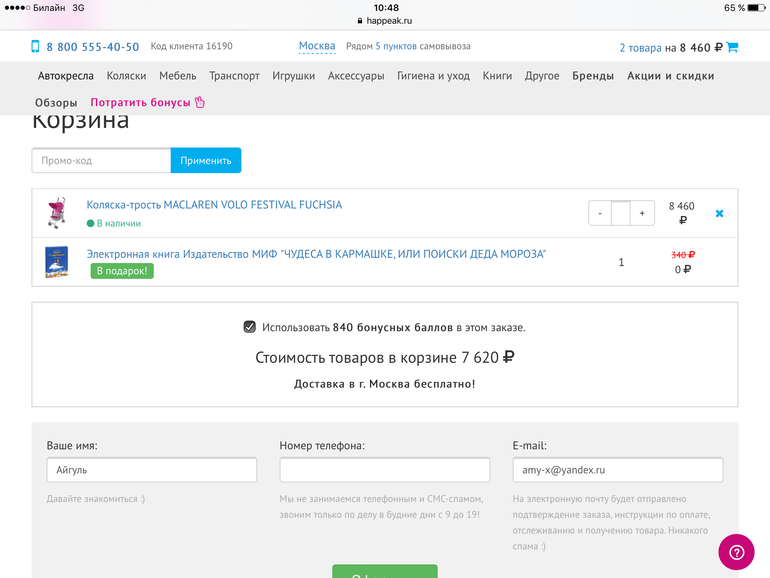Focus the Промо-код input field
770x578 pixels.
point(101,160)
